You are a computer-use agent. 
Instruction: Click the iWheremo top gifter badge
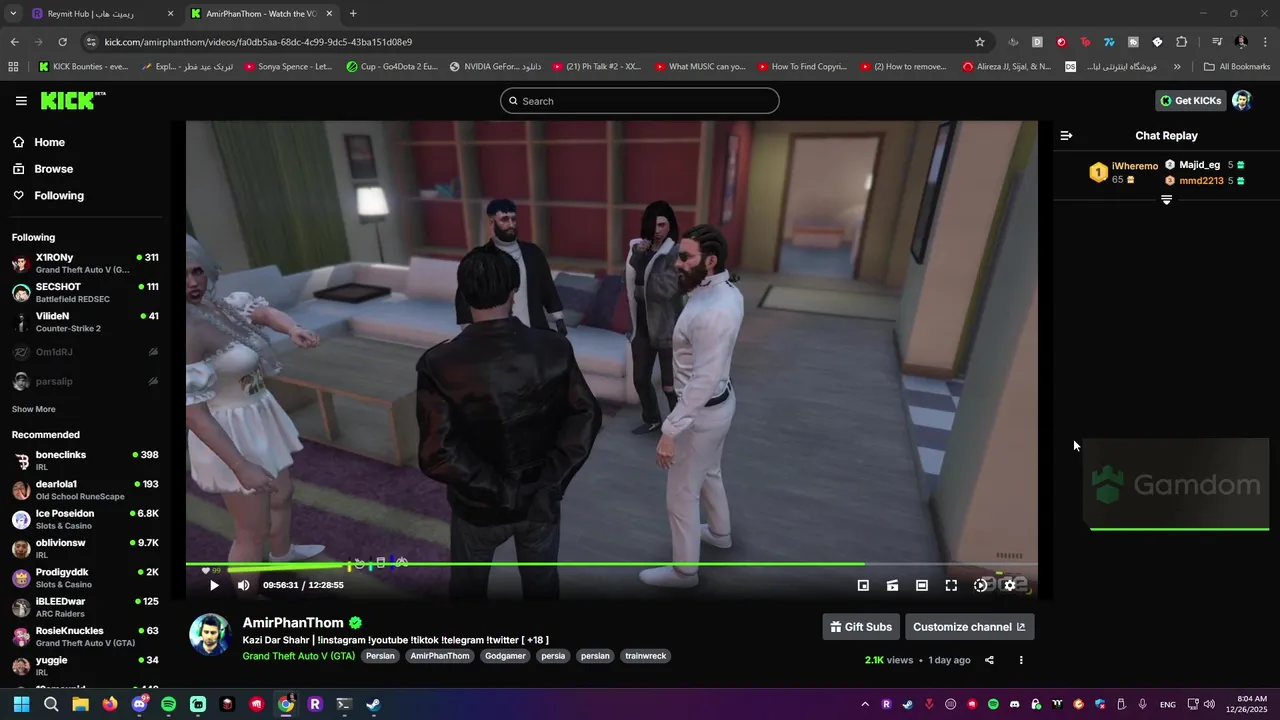pos(1098,172)
